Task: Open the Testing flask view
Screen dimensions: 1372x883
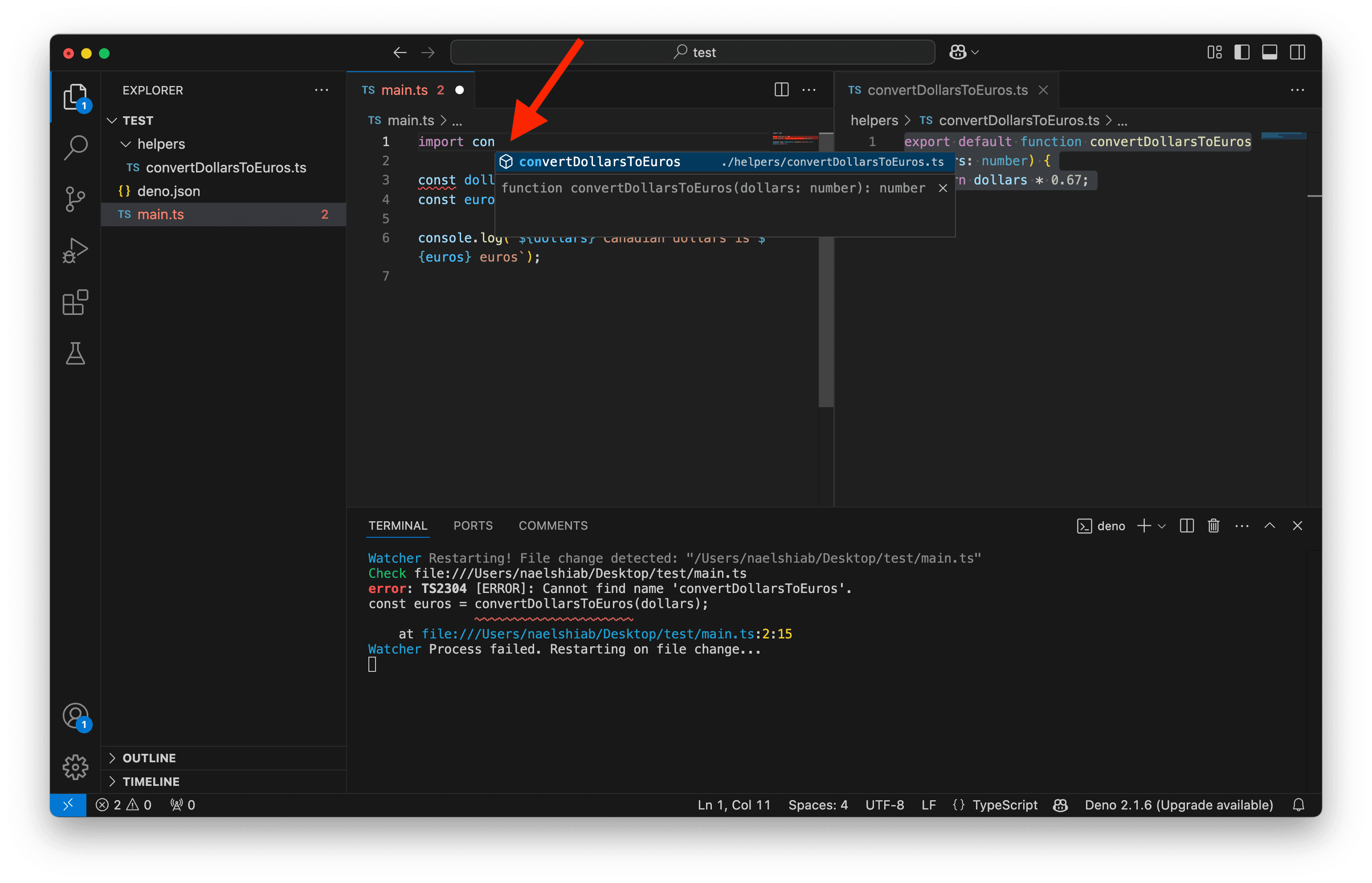Action: (x=75, y=353)
